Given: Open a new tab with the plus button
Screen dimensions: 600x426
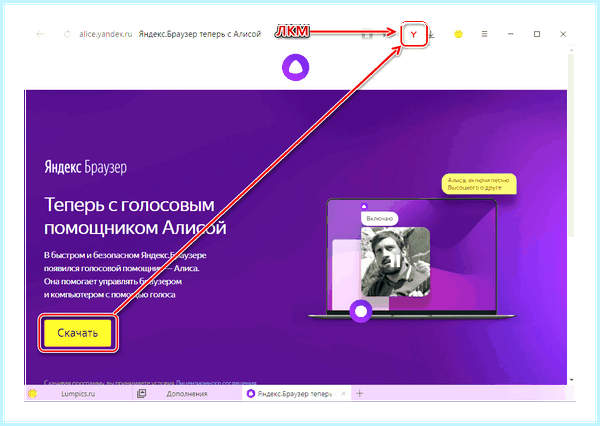Looking at the screenshot, I should (359, 393).
